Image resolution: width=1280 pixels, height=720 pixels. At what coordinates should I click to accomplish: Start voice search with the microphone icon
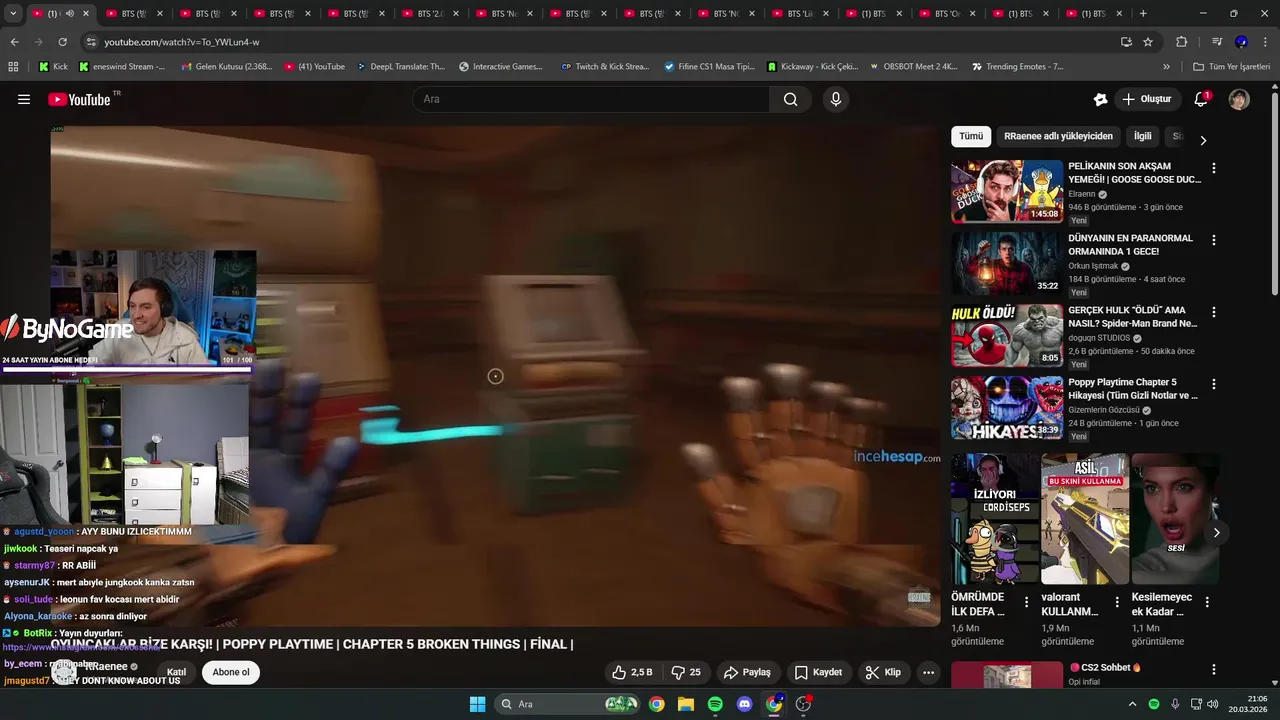pos(836,99)
